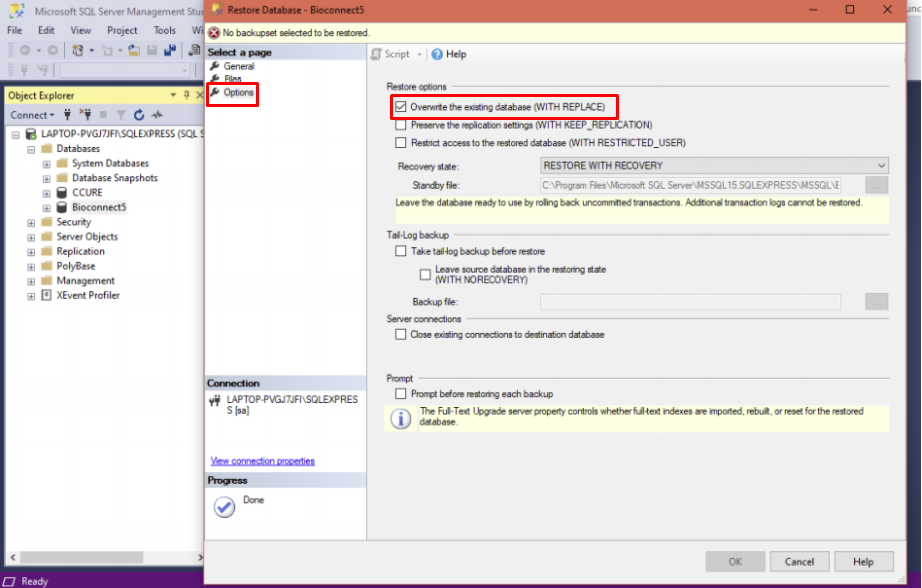Expand the CCURE database node
The width and height of the screenshot is (922, 588).
pyautogui.click(x=46, y=193)
